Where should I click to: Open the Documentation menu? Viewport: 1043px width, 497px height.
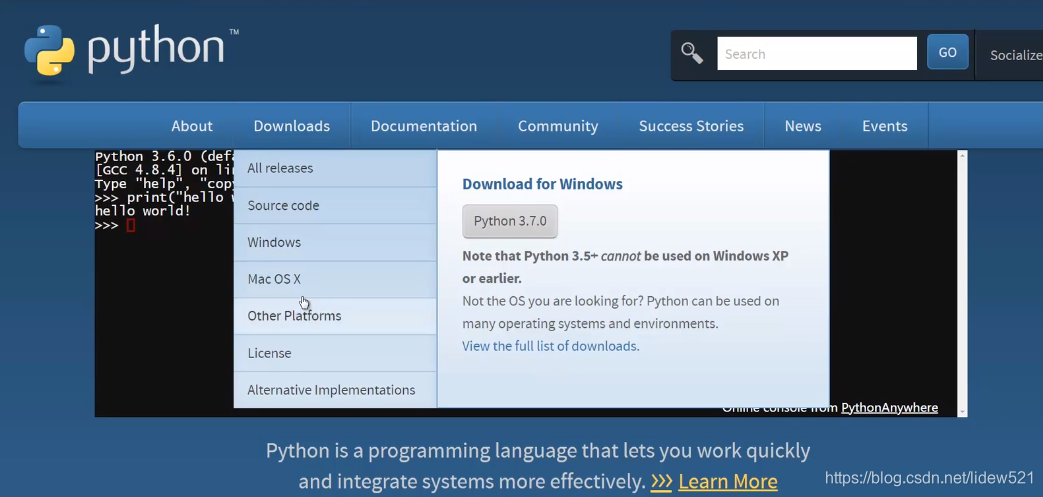point(424,126)
